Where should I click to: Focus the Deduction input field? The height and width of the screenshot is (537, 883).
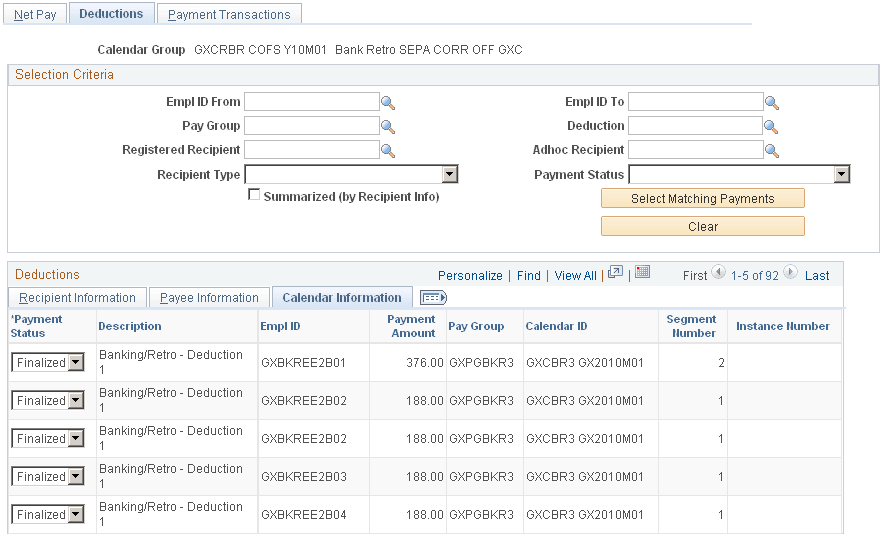(x=695, y=126)
